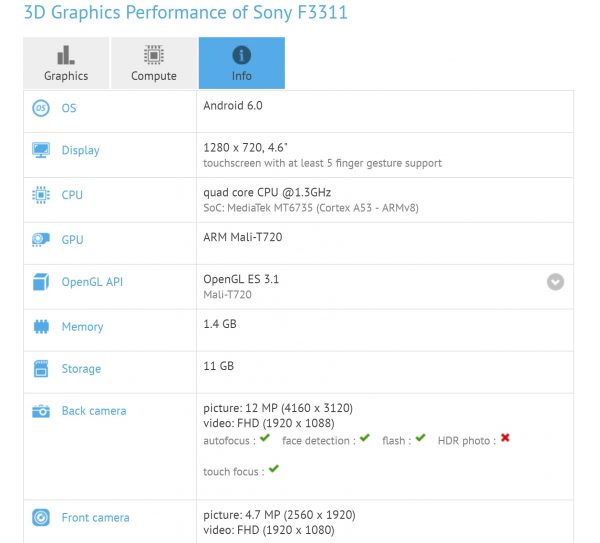Image resolution: width=600 pixels, height=543 pixels.
Task: Click the touch focus green checkmark
Action: click(273, 469)
